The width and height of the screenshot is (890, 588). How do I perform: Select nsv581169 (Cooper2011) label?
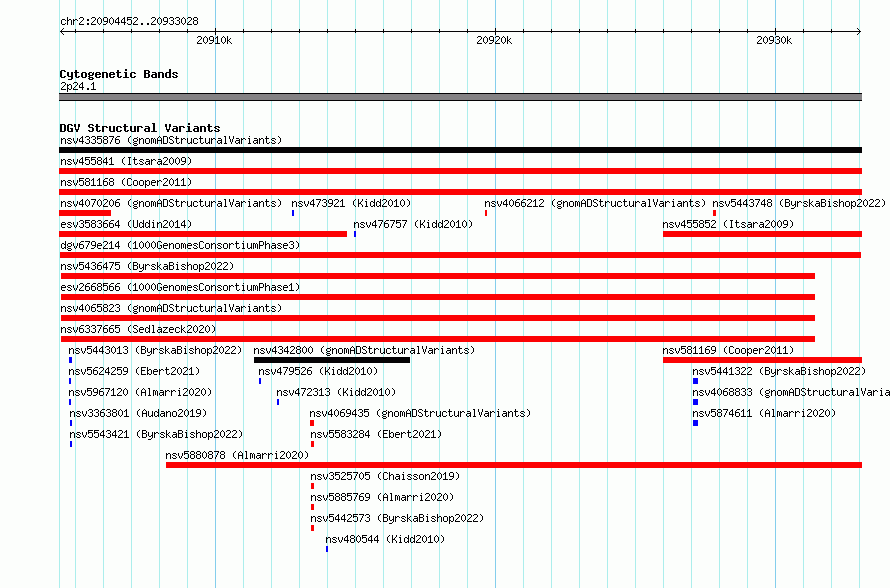click(728, 350)
